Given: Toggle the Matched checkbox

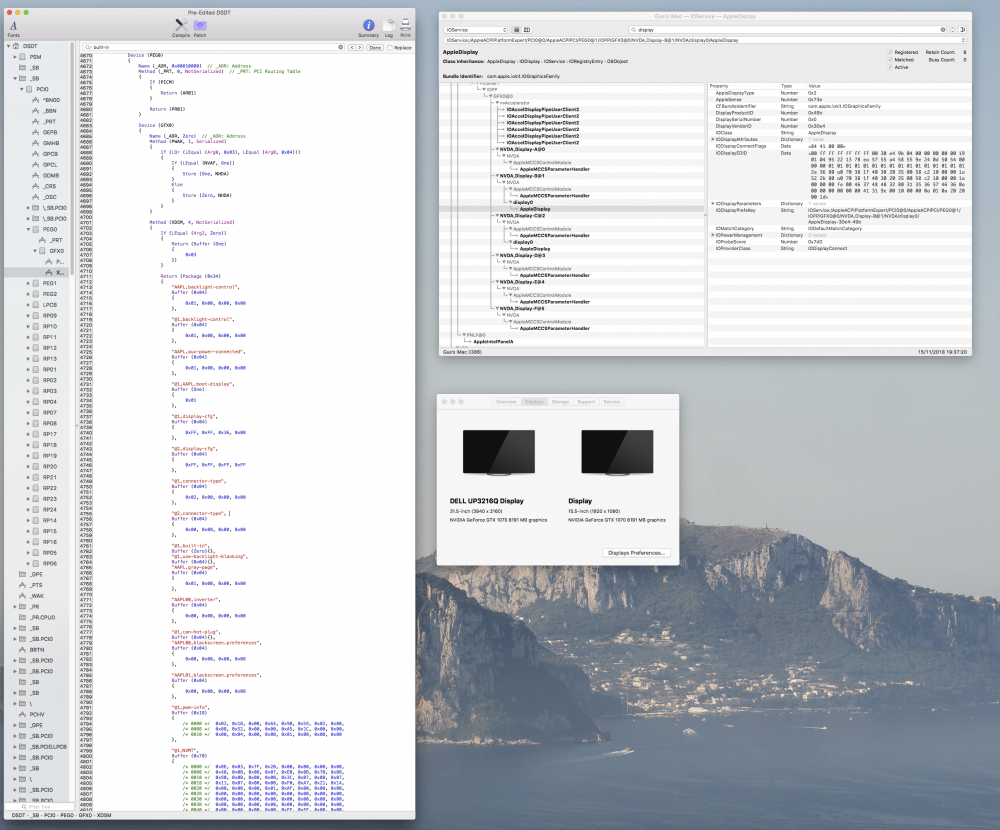Looking at the screenshot, I should (x=890, y=60).
